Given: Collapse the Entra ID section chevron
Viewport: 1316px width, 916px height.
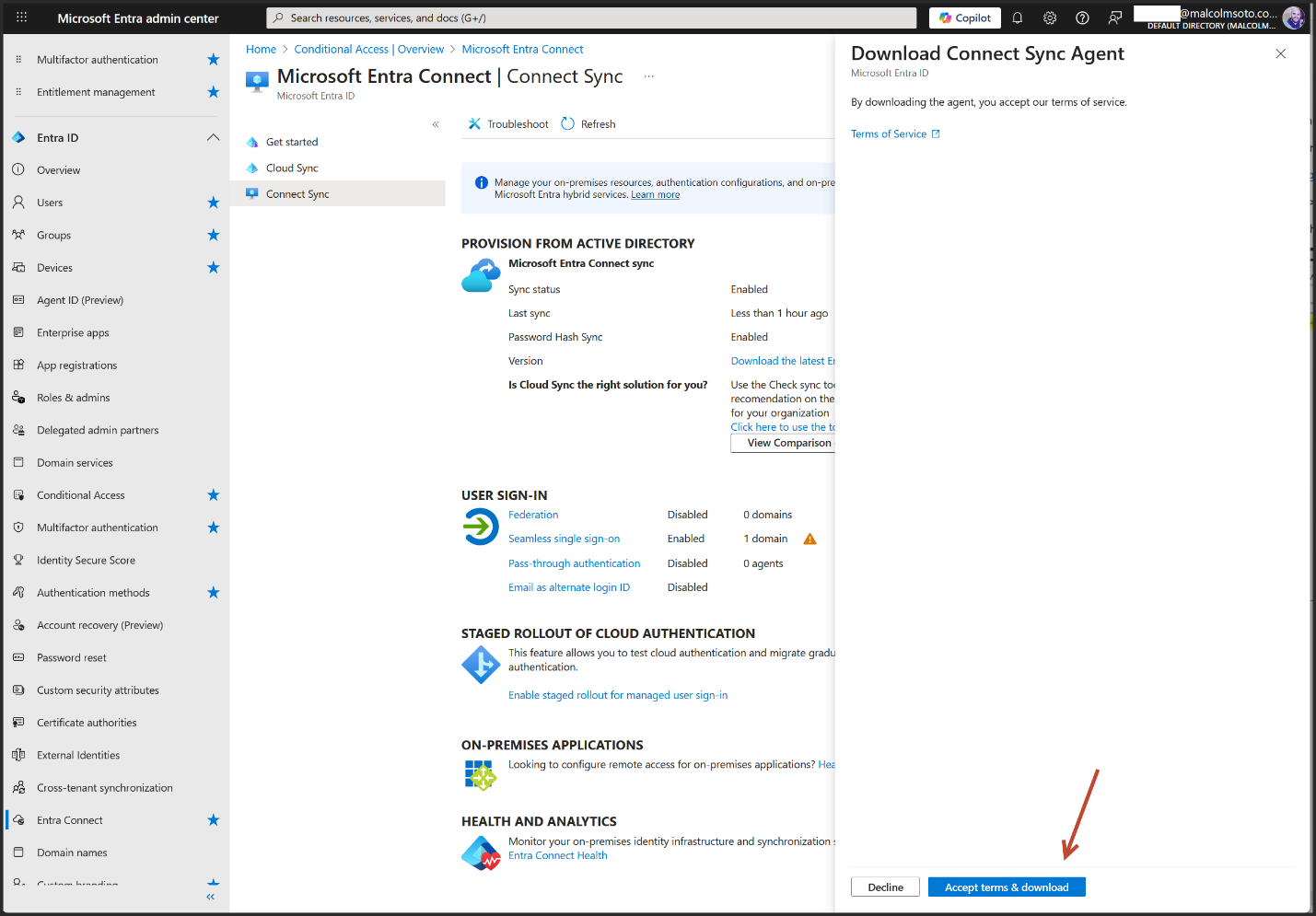Looking at the screenshot, I should [x=214, y=137].
